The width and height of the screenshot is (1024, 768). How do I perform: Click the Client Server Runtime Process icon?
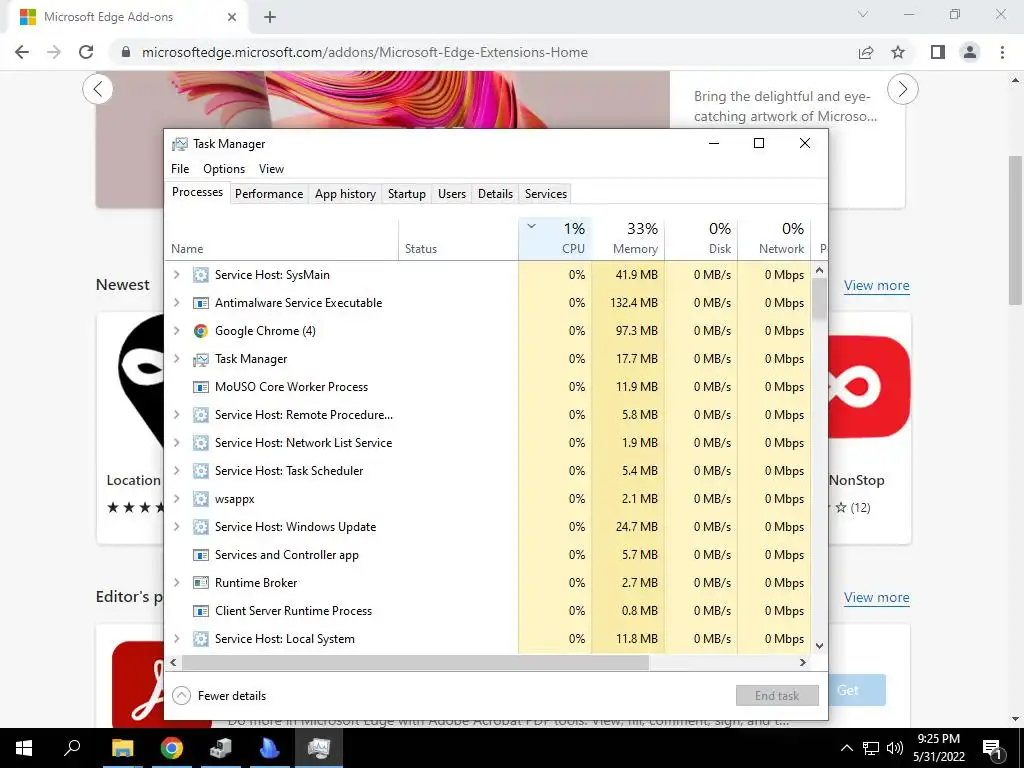coord(200,611)
